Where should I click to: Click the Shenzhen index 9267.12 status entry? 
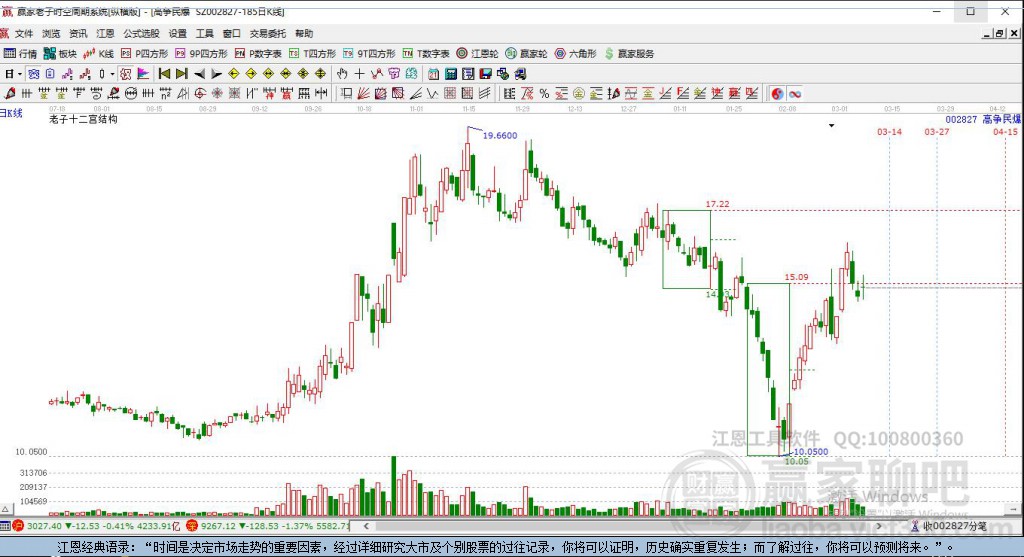[x=269, y=526]
